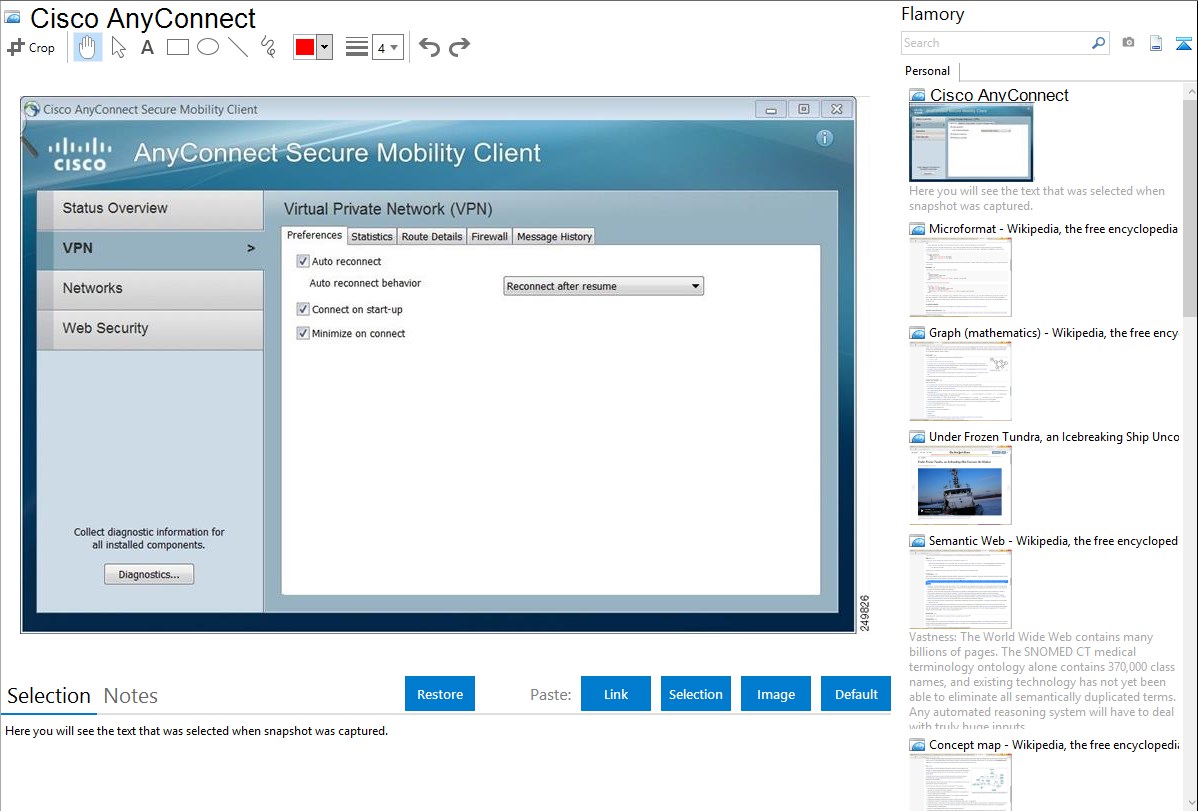Choose the freehand scribble tool
Image resolution: width=1198 pixels, height=811 pixels.
(x=268, y=47)
